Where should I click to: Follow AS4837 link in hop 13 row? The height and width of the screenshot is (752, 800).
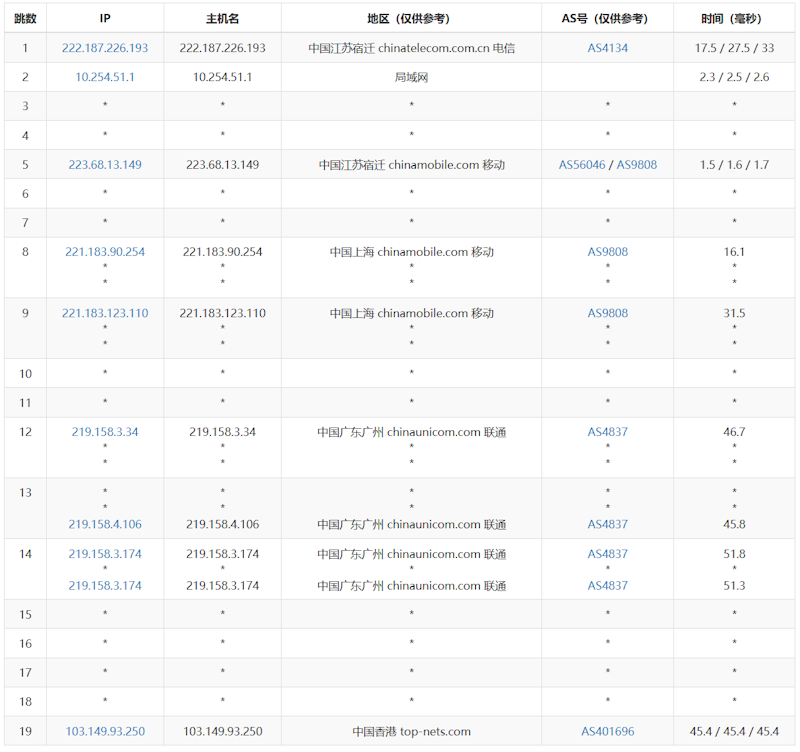(607, 524)
